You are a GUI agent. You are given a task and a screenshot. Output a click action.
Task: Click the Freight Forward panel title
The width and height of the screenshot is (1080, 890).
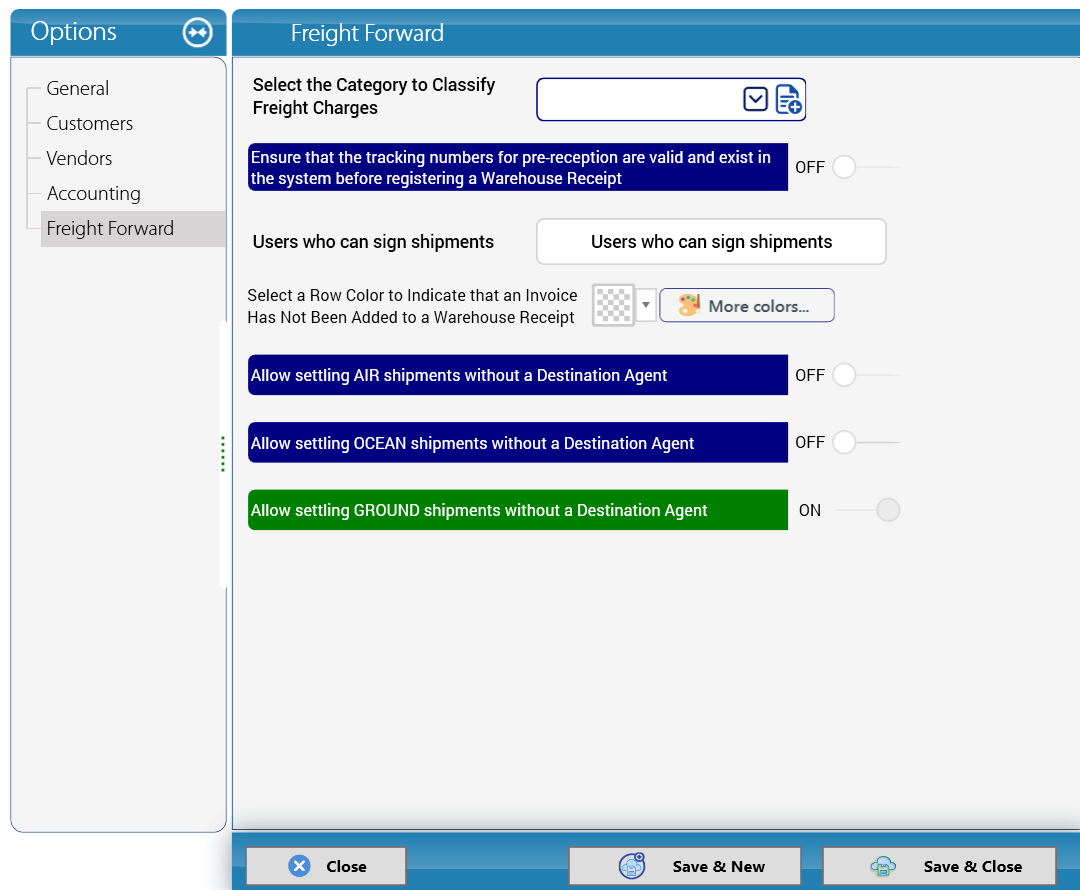point(367,33)
